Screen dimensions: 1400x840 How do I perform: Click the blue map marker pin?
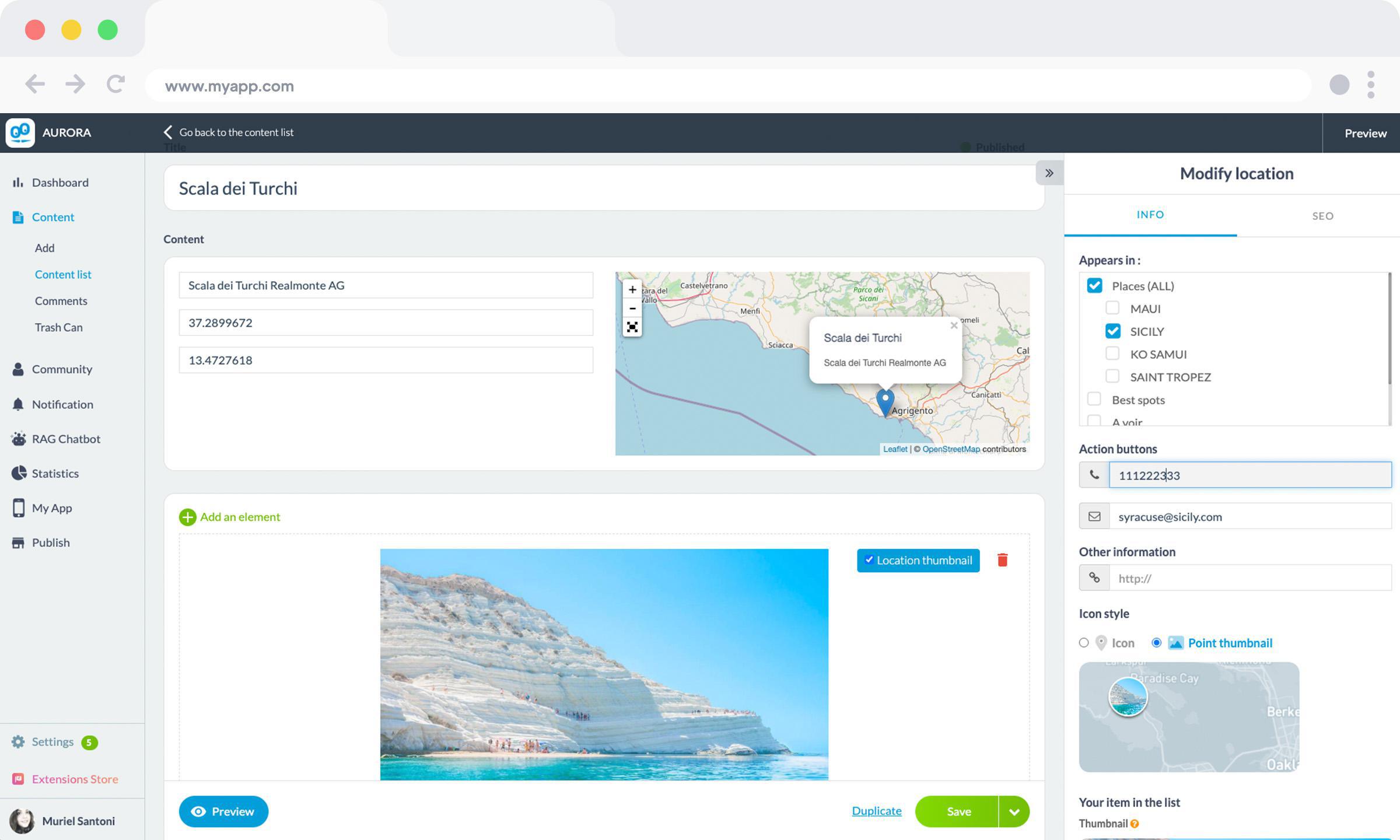pyautogui.click(x=885, y=401)
